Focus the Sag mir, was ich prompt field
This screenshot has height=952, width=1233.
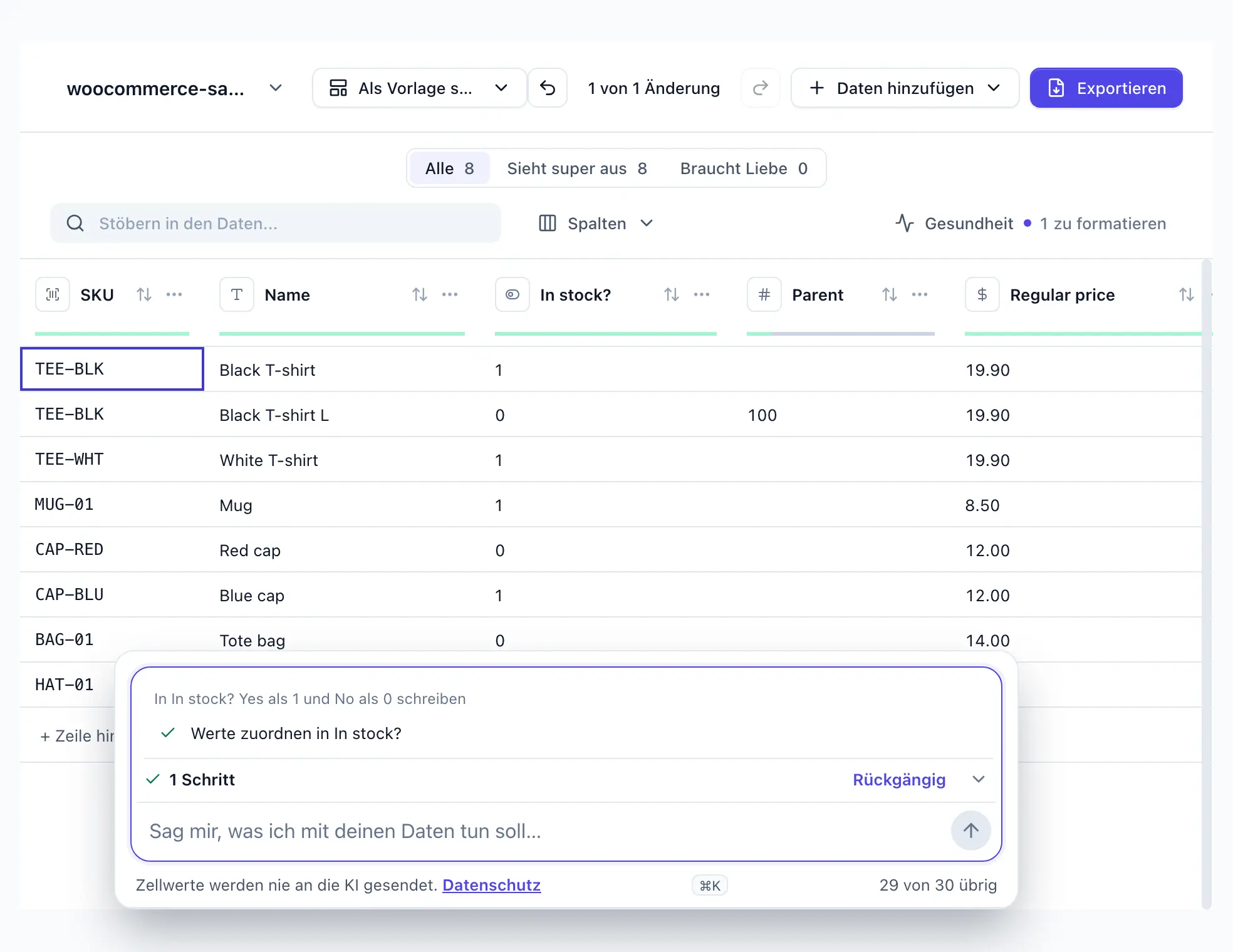543,831
